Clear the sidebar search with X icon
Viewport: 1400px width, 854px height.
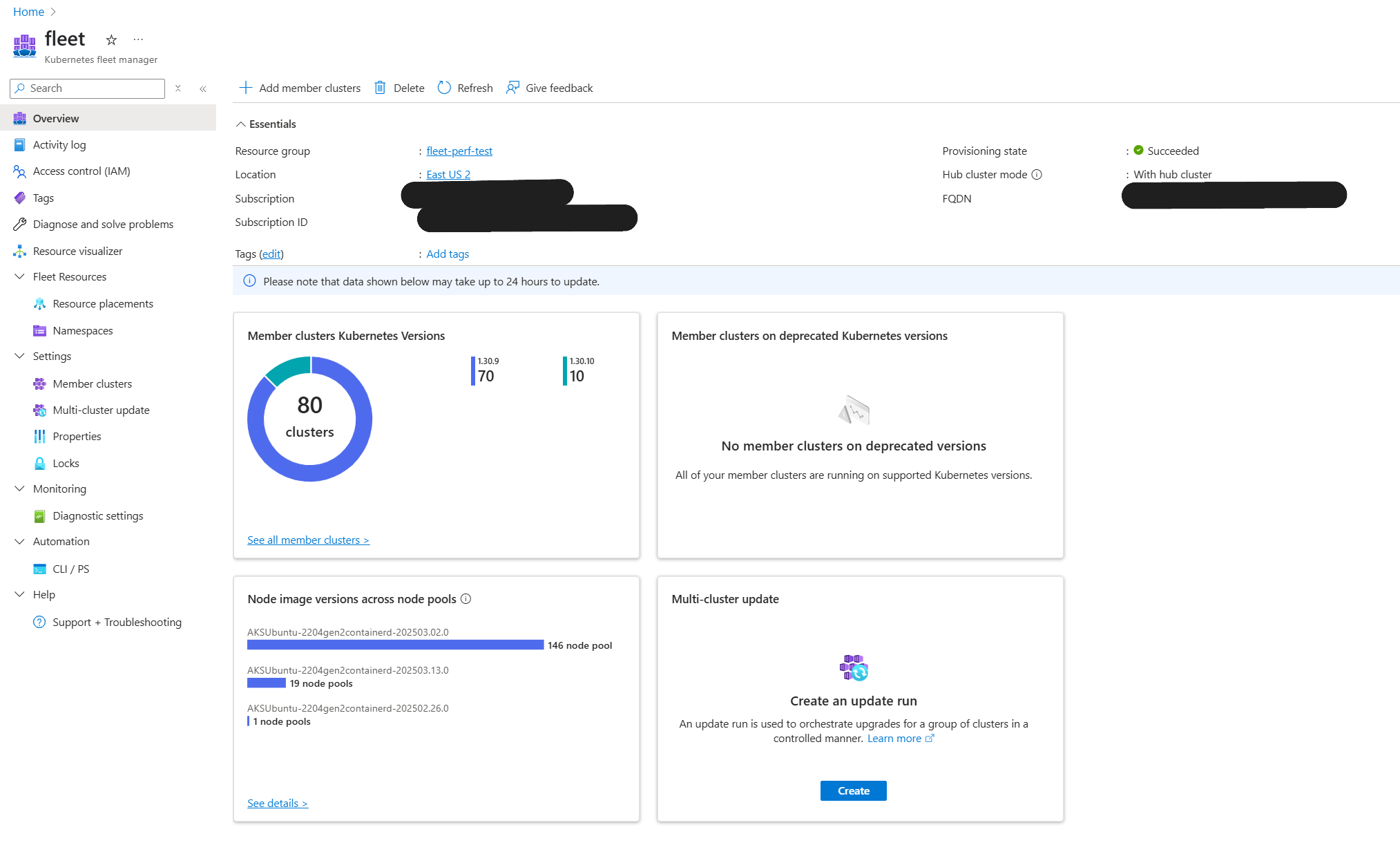[178, 88]
